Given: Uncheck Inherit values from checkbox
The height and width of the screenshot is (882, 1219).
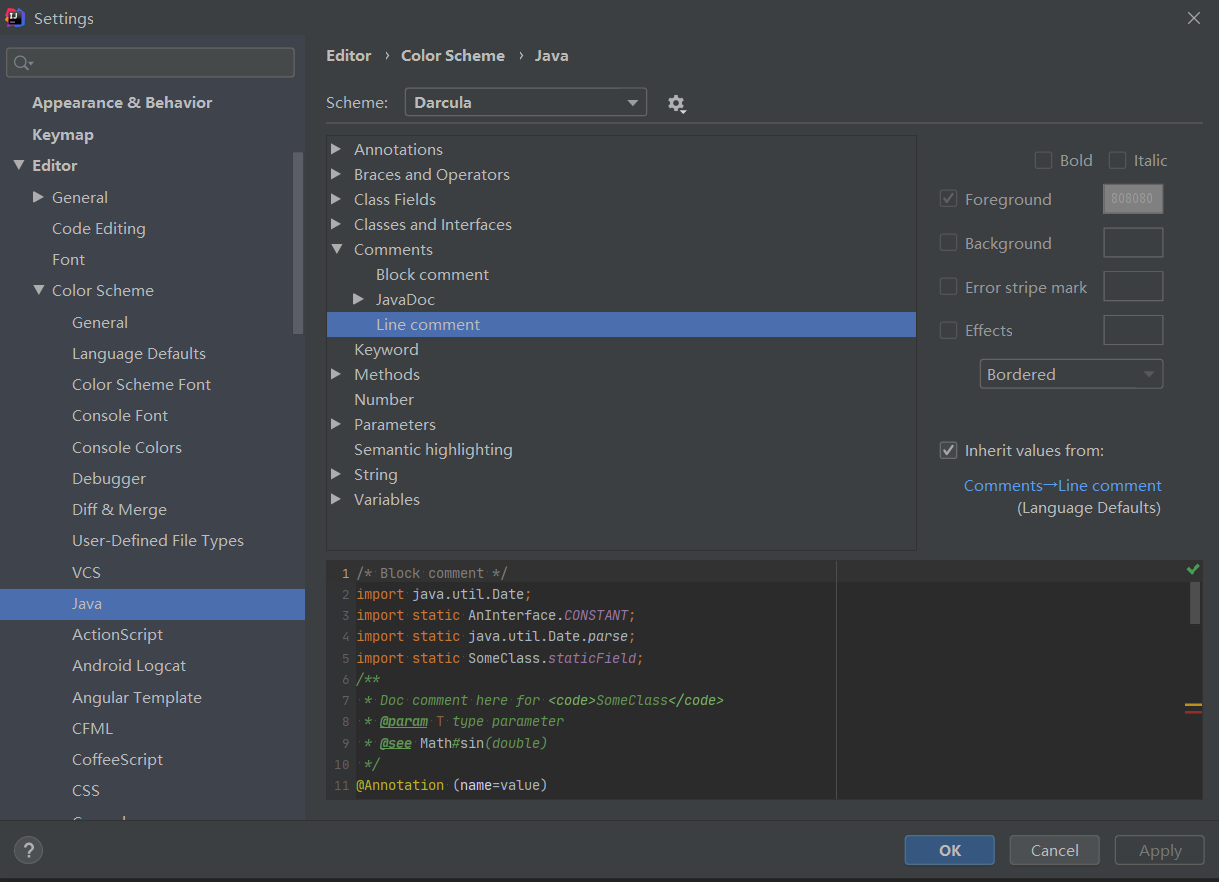Looking at the screenshot, I should 949,451.
